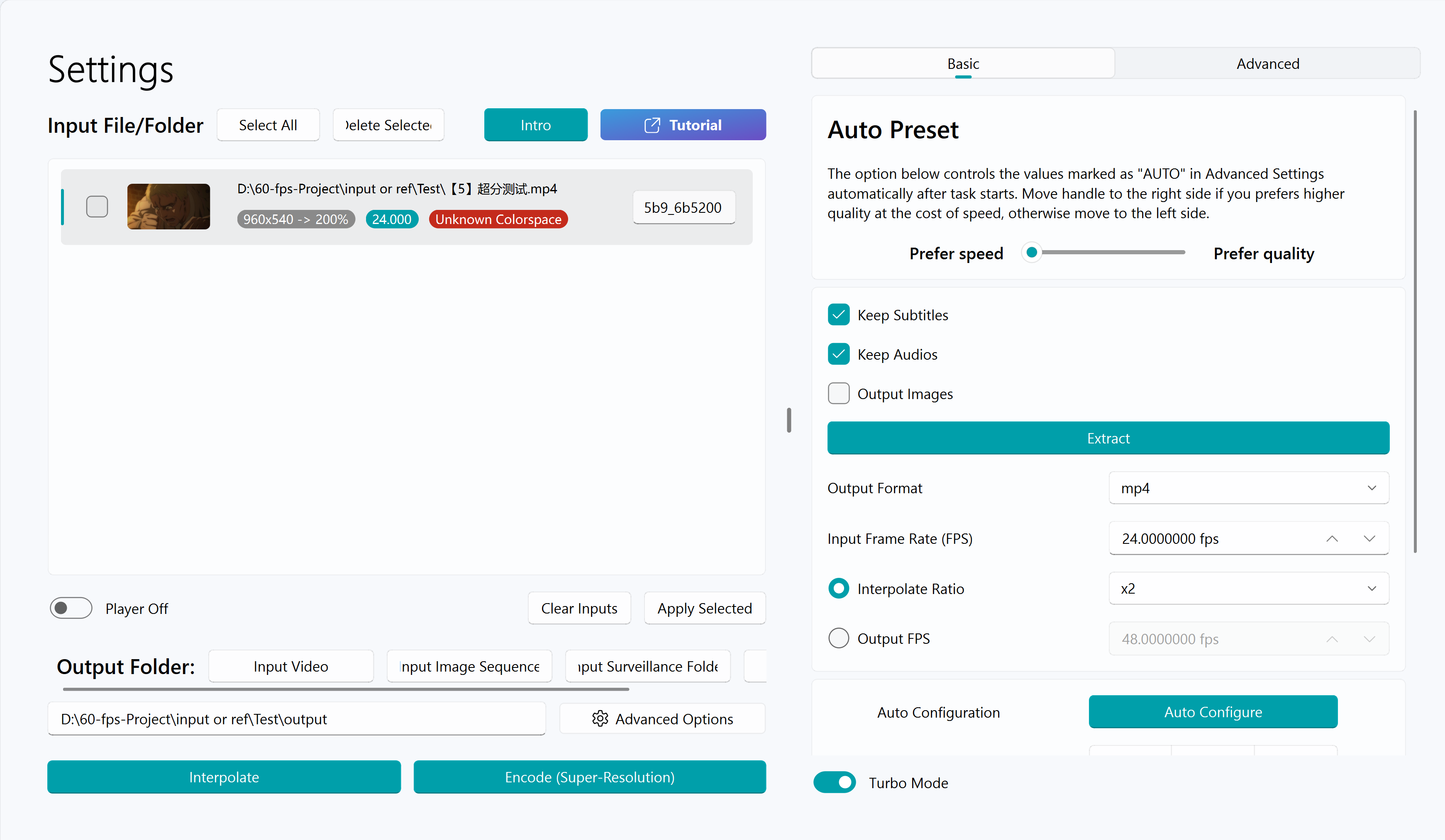Check the input video file checkbox

pyautogui.click(x=97, y=206)
